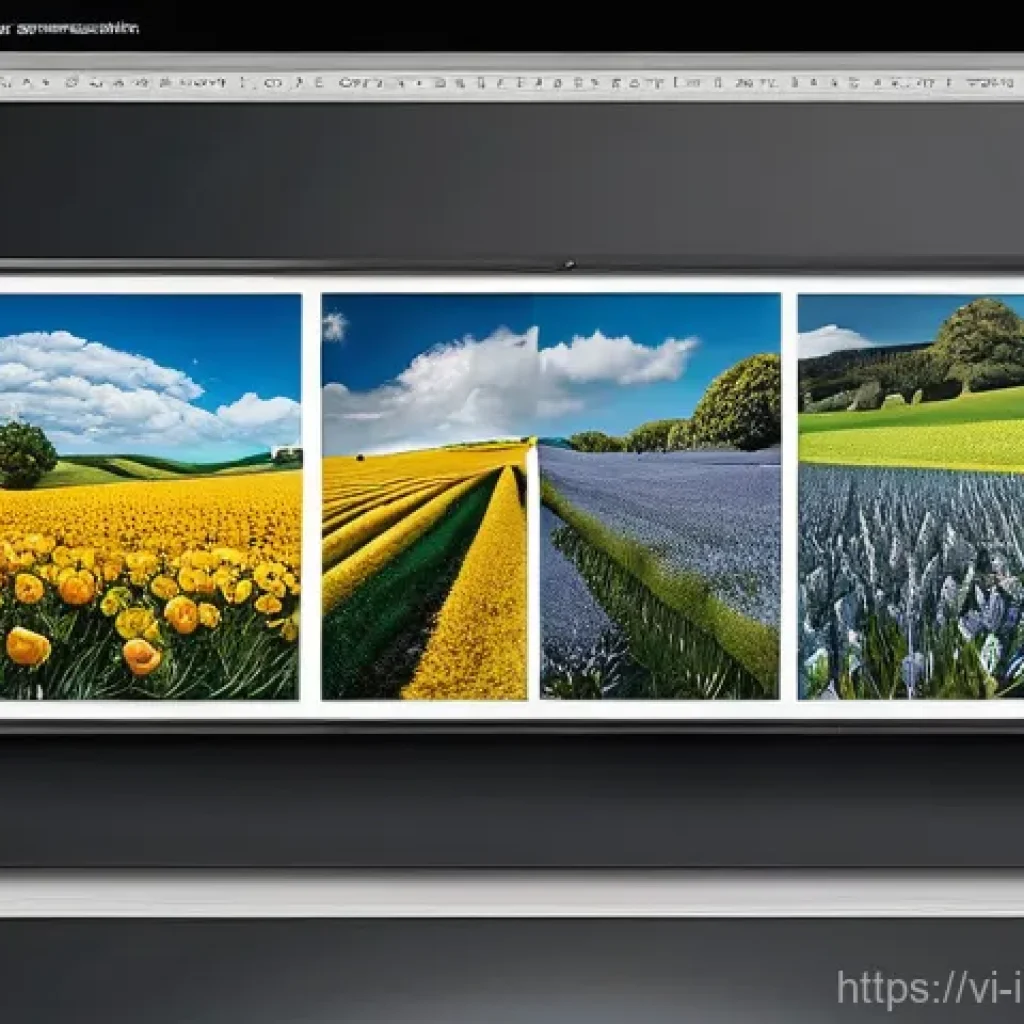Open the yellow striped crop rows photo
Viewport: 1024px width, 1024px height.
[x=425, y=580]
